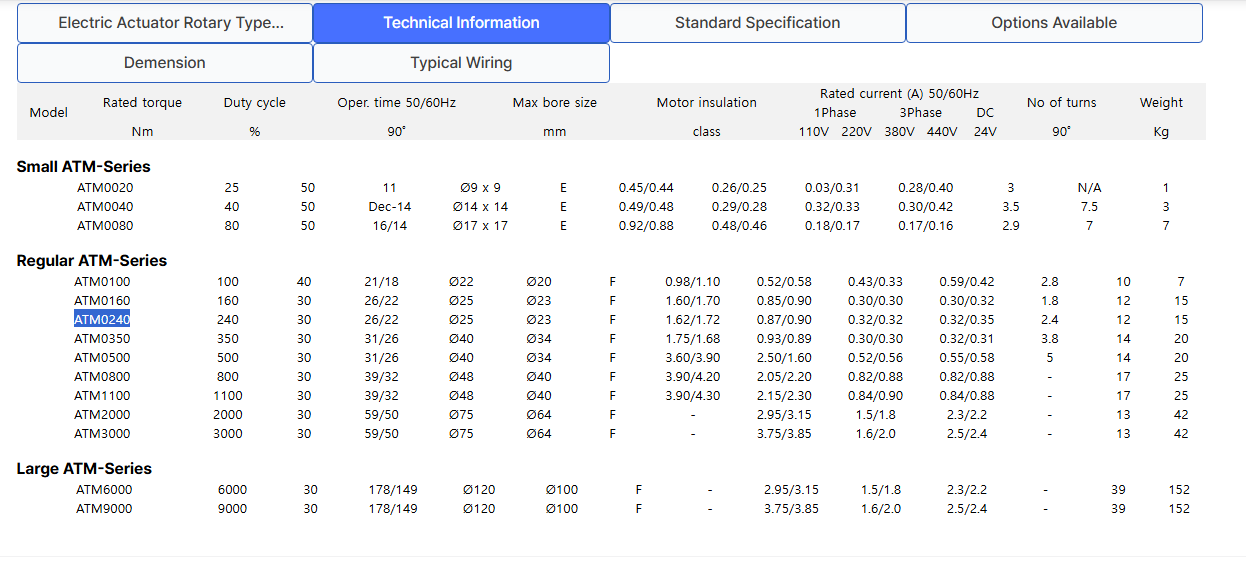
Task: Click the ATM0500 model row label
Action: [x=102, y=358]
